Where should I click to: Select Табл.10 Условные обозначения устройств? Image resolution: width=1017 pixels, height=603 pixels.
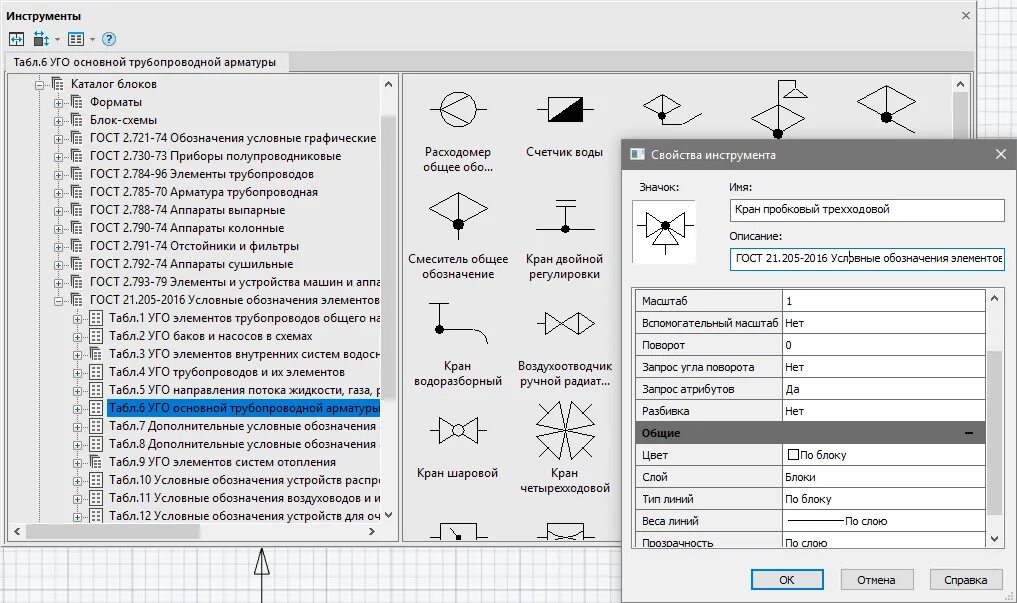[244, 480]
